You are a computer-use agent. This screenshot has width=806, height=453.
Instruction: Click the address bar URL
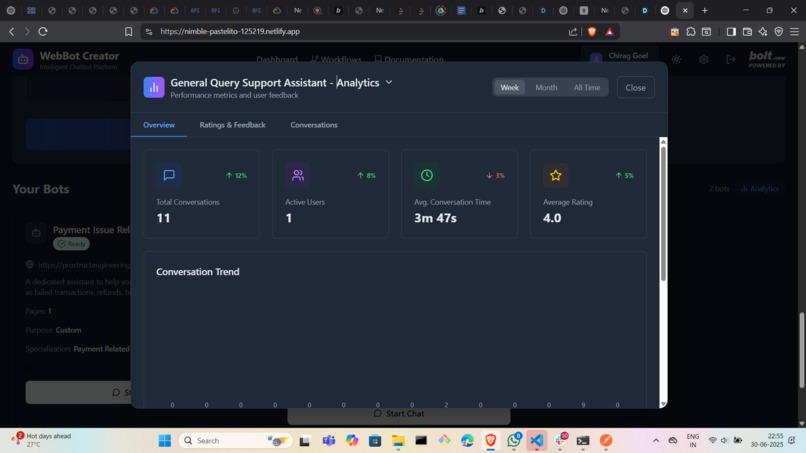pos(230,31)
